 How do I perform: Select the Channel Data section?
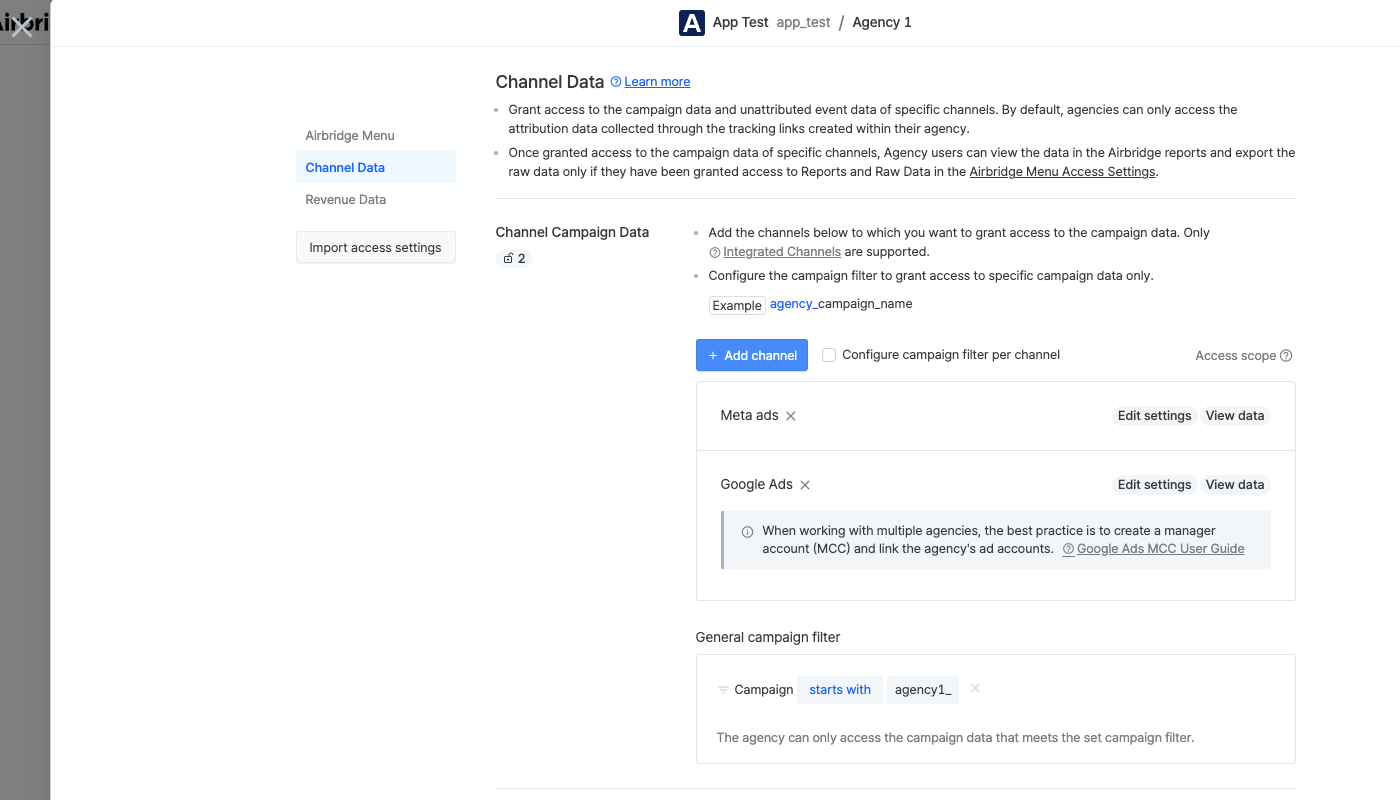coord(376,168)
